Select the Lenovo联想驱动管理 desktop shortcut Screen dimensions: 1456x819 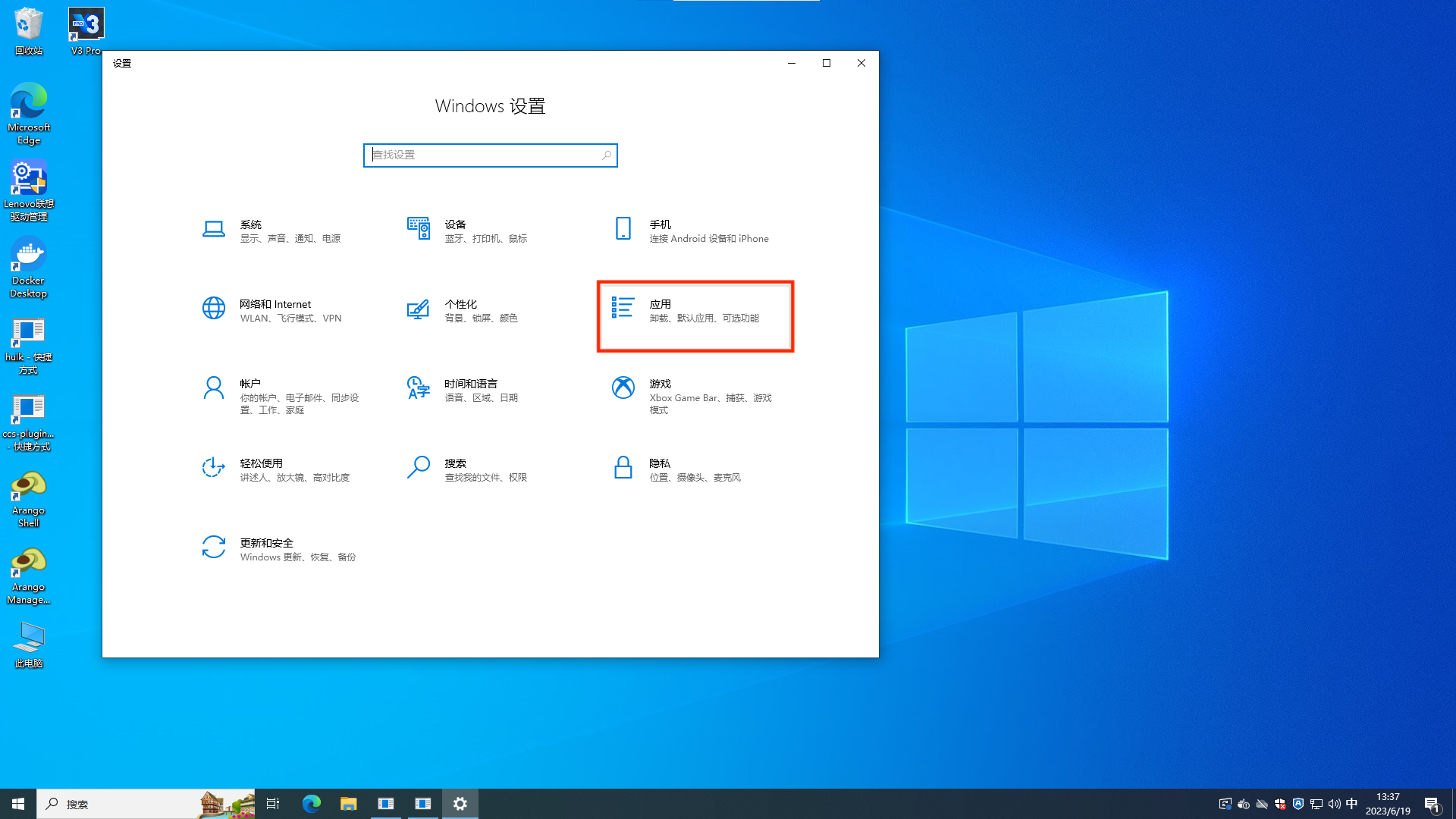pyautogui.click(x=29, y=190)
